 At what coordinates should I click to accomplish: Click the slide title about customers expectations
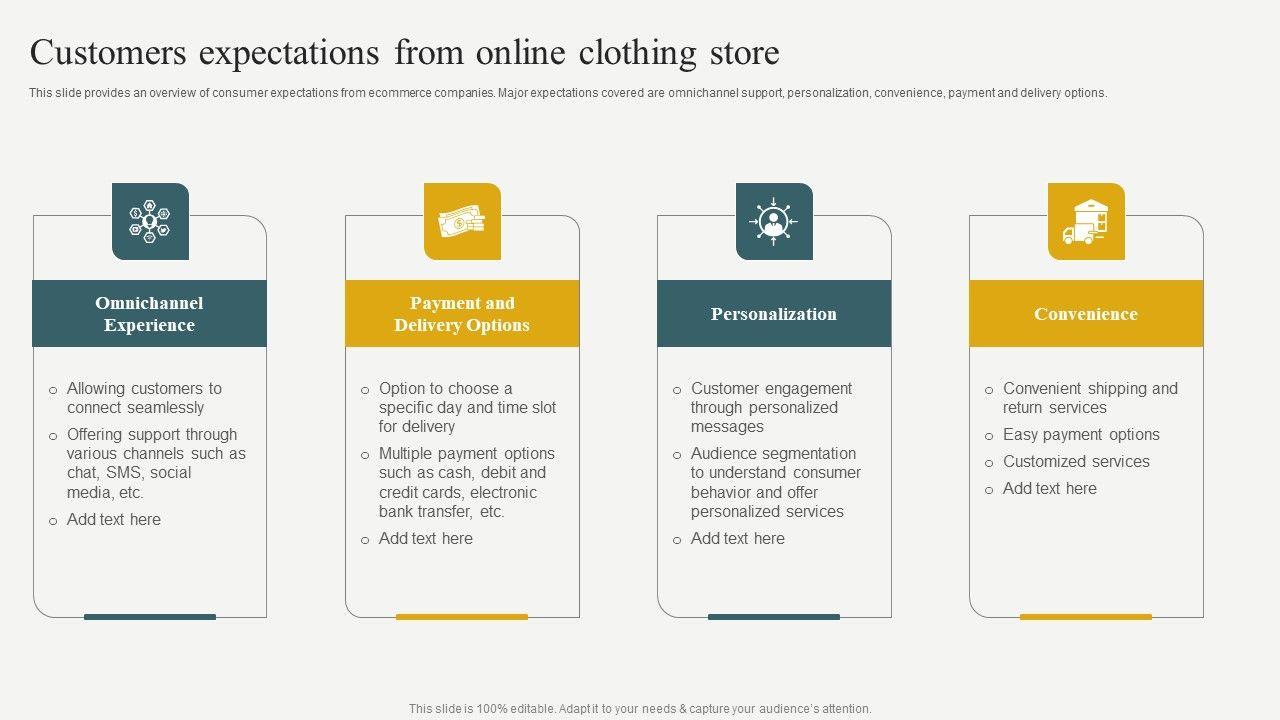tap(404, 52)
